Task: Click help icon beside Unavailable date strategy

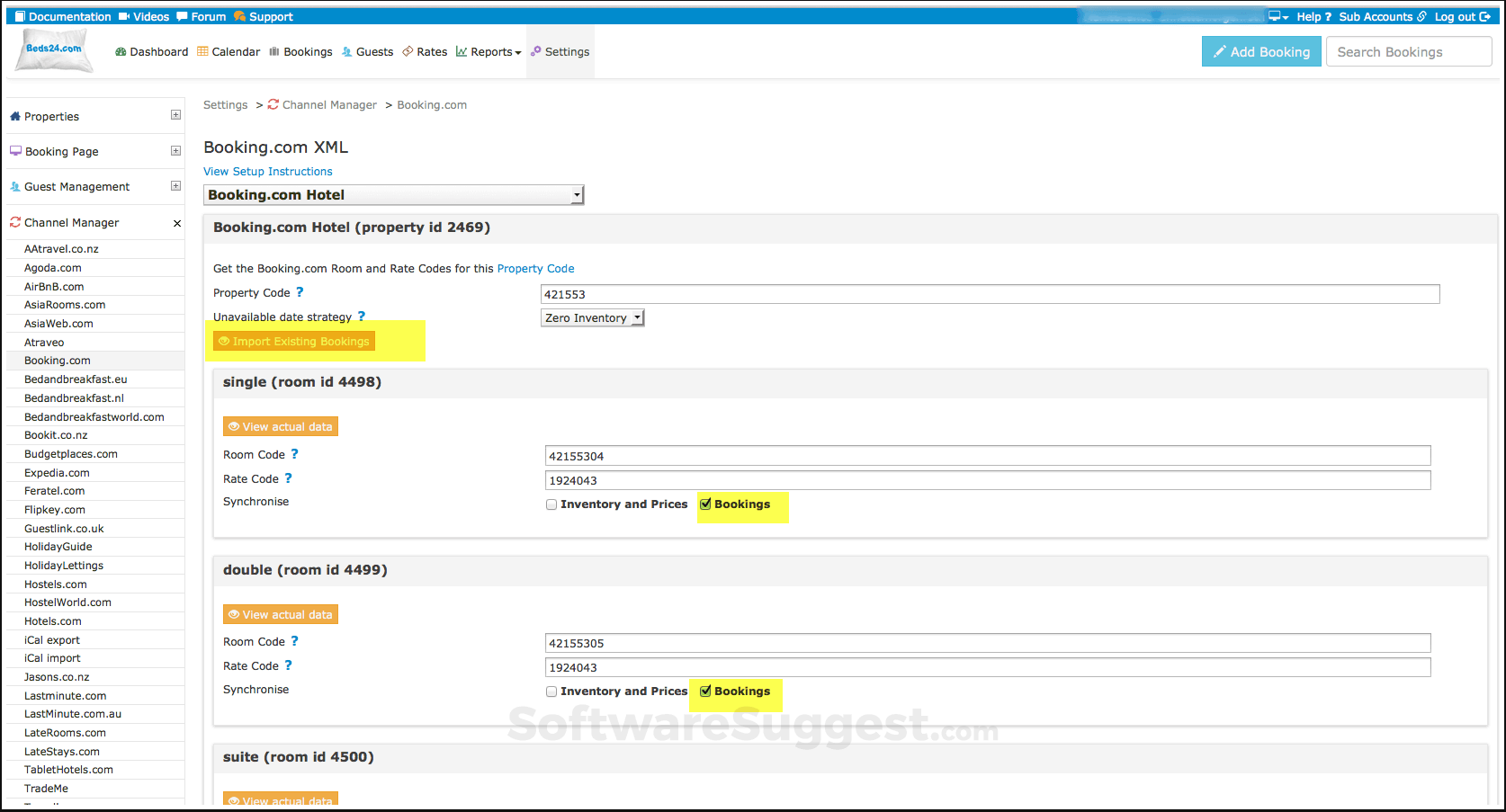Action: click(x=362, y=317)
